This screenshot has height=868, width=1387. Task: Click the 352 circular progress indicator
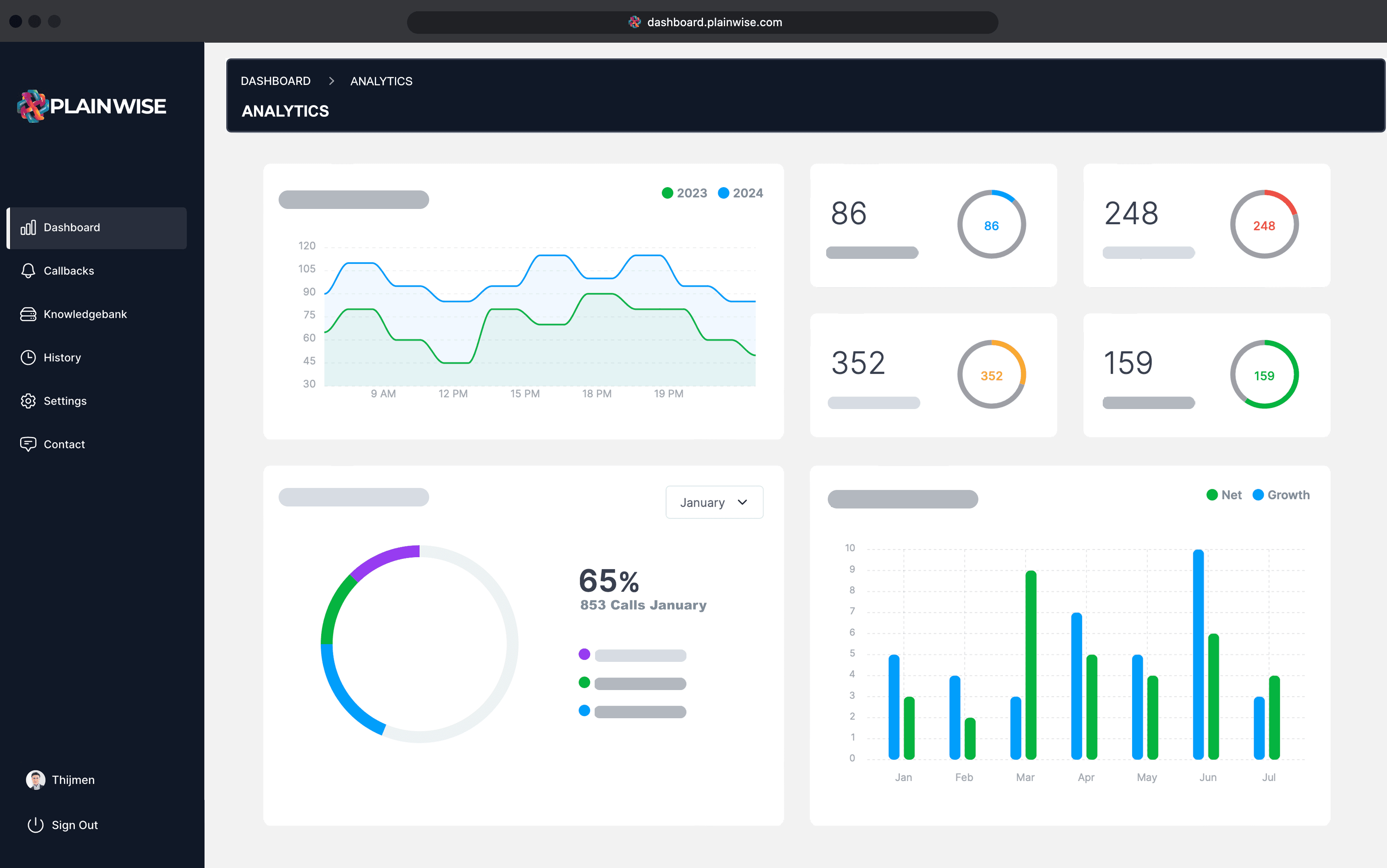990,375
